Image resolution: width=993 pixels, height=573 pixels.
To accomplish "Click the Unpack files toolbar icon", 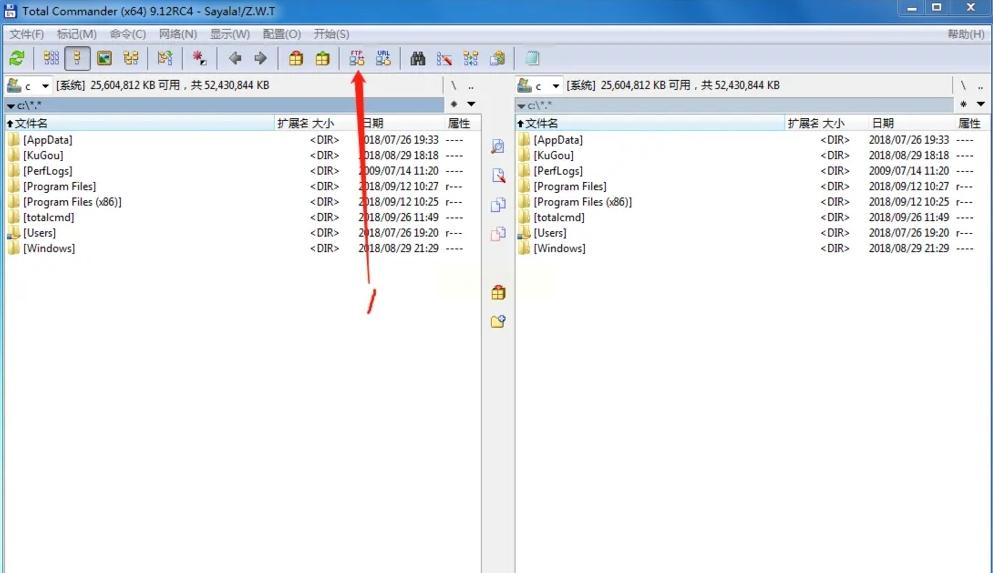I will 322,58.
